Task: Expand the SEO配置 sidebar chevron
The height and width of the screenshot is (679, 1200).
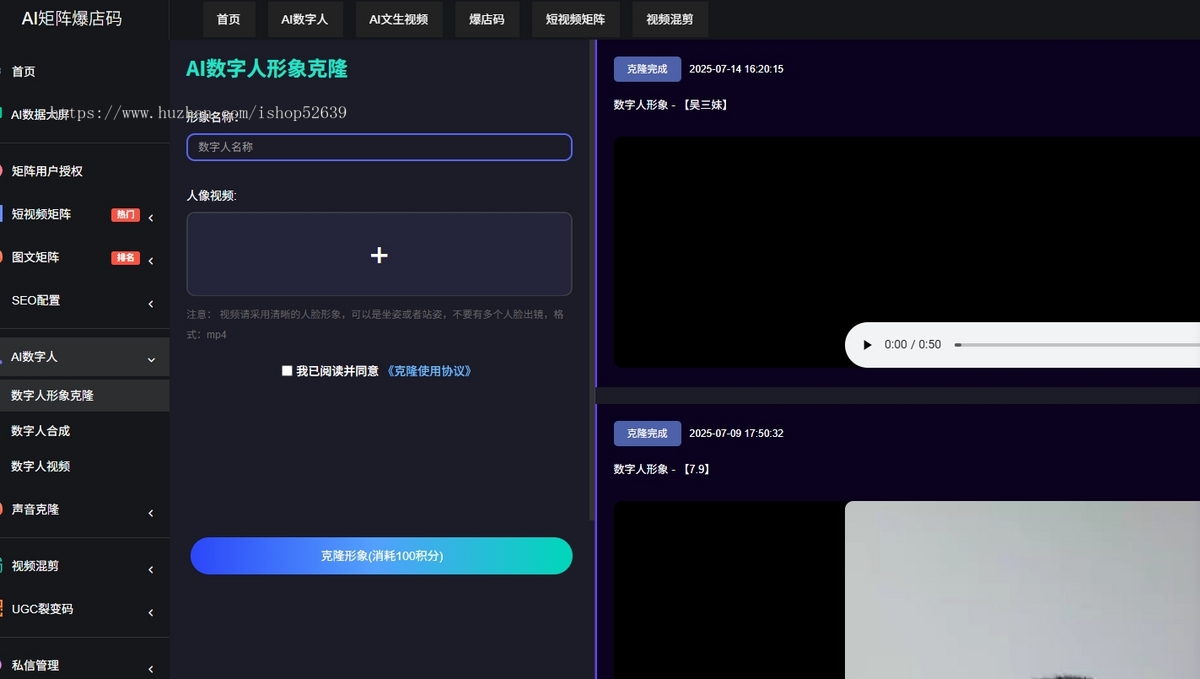Action: pos(151,303)
